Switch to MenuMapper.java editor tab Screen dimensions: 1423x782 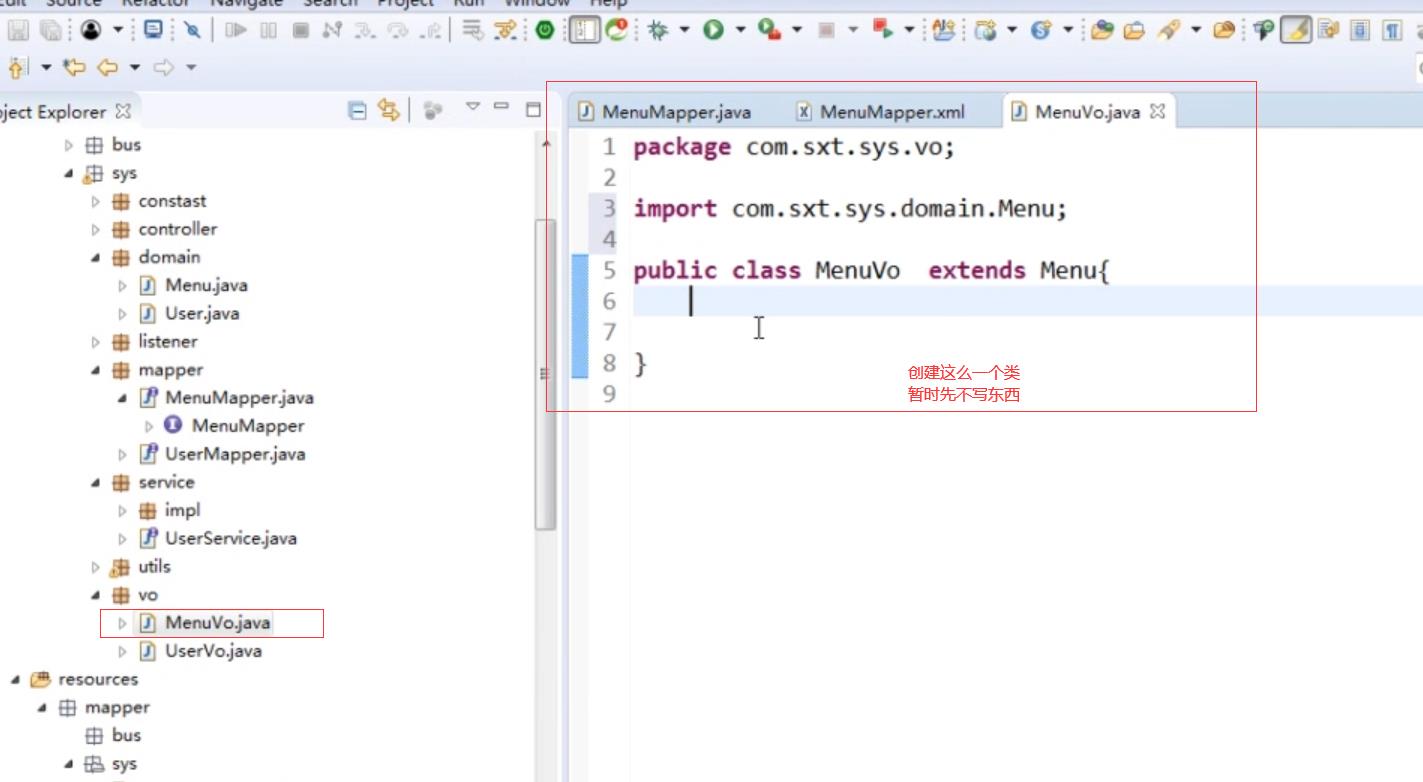coord(665,112)
